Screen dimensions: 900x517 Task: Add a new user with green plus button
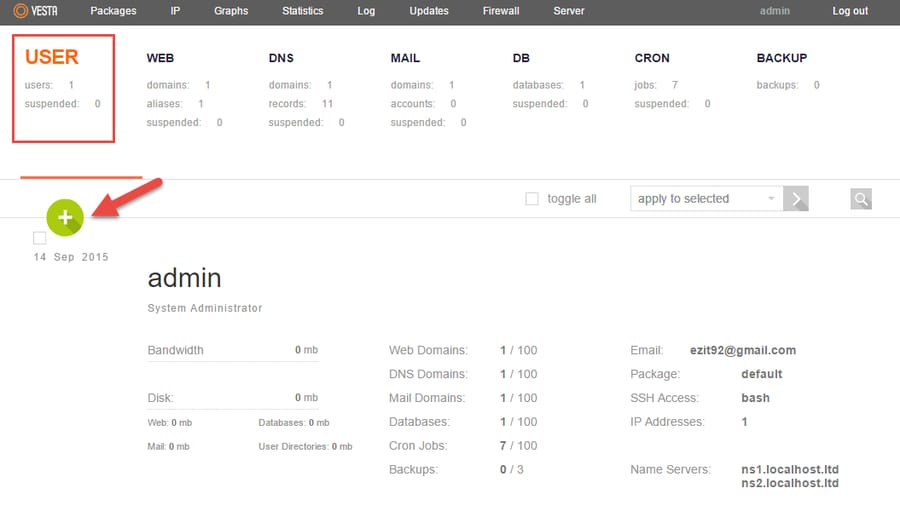(x=65, y=217)
